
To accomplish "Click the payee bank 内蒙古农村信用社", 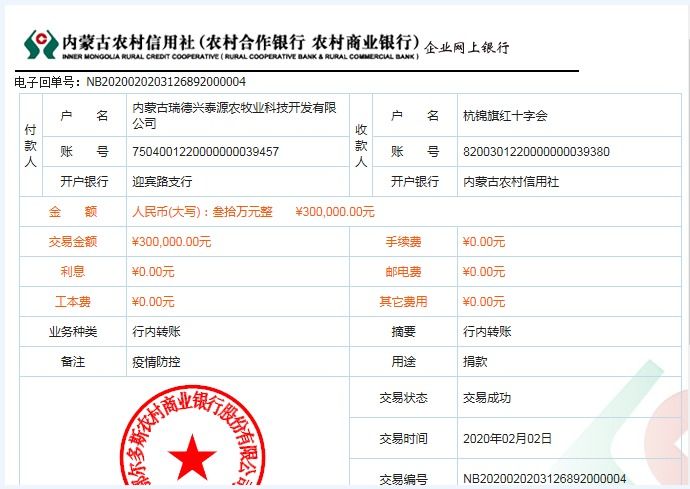I will (x=511, y=182).
